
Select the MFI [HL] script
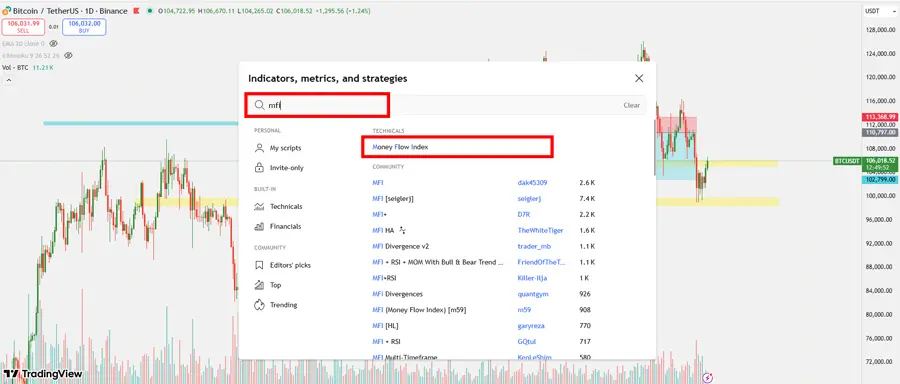pos(385,326)
